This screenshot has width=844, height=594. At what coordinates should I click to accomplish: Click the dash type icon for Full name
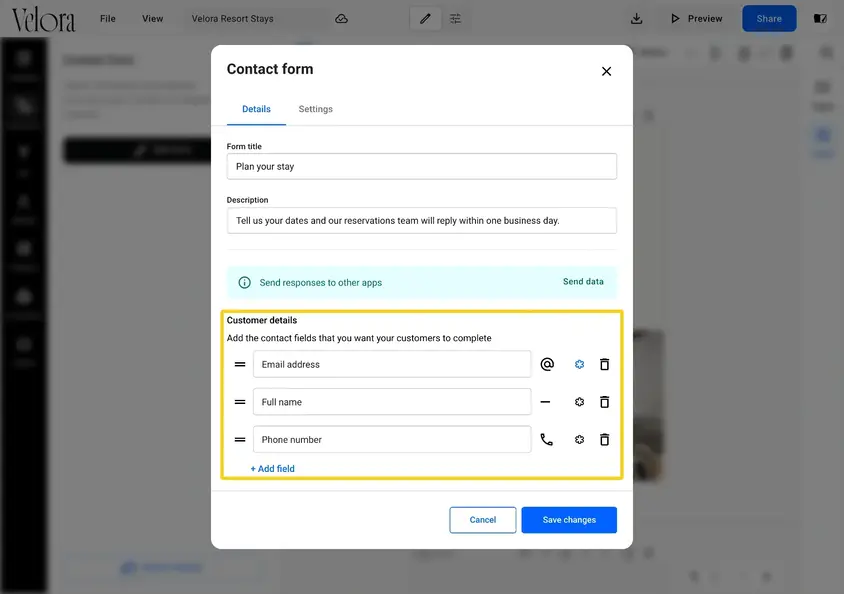tap(545, 402)
